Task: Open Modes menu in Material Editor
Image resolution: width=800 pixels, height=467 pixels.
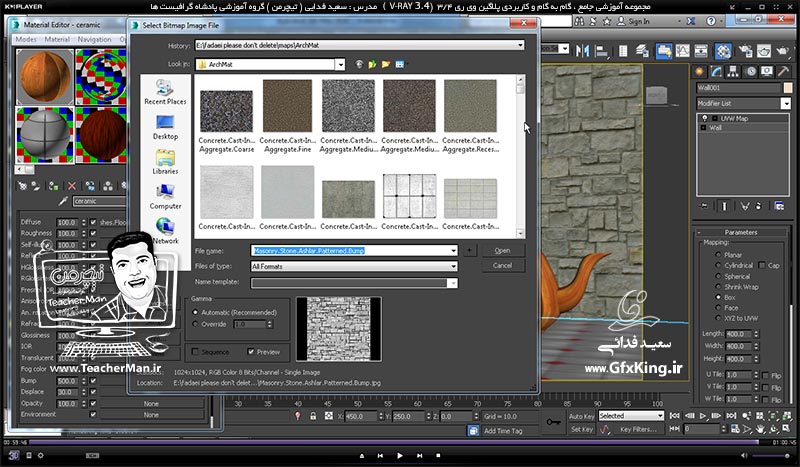Action: pos(26,39)
